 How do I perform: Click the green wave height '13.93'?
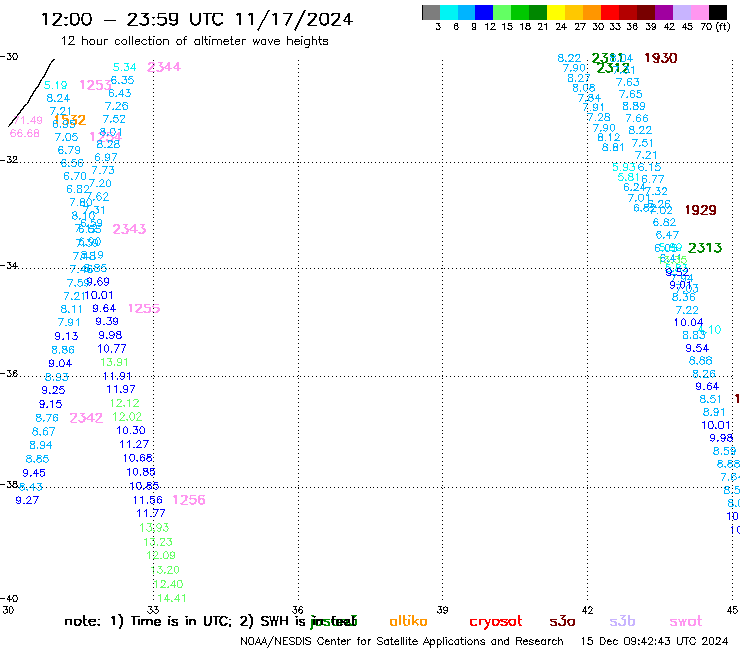[x=154, y=528]
